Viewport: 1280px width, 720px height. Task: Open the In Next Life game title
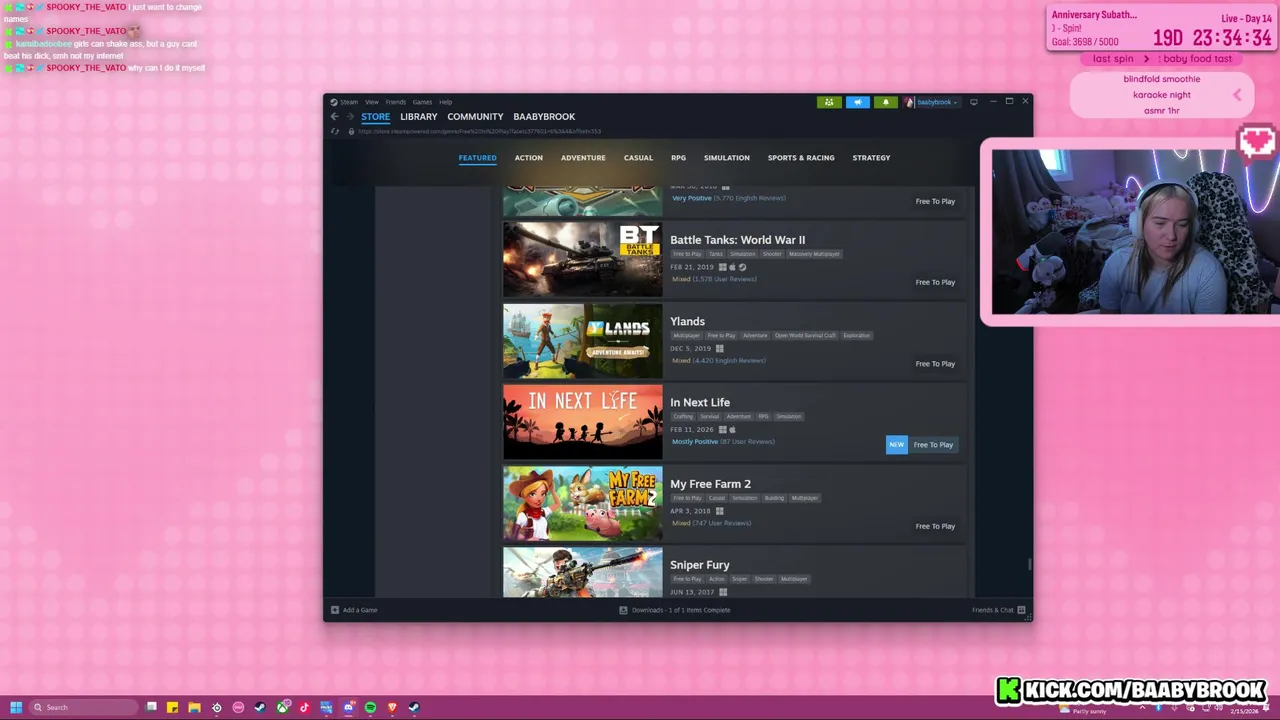pyautogui.click(x=700, y=403)
